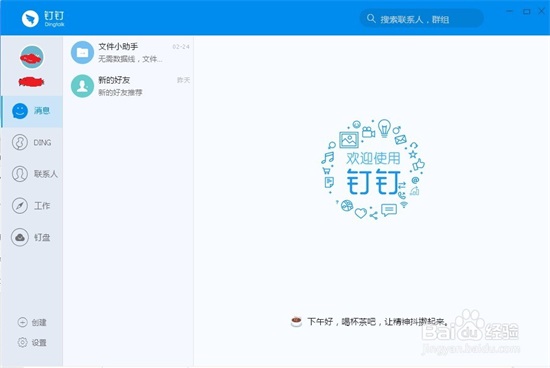Click the 创建 plus icon
This screenshot has width=550, height=368.
22,322
